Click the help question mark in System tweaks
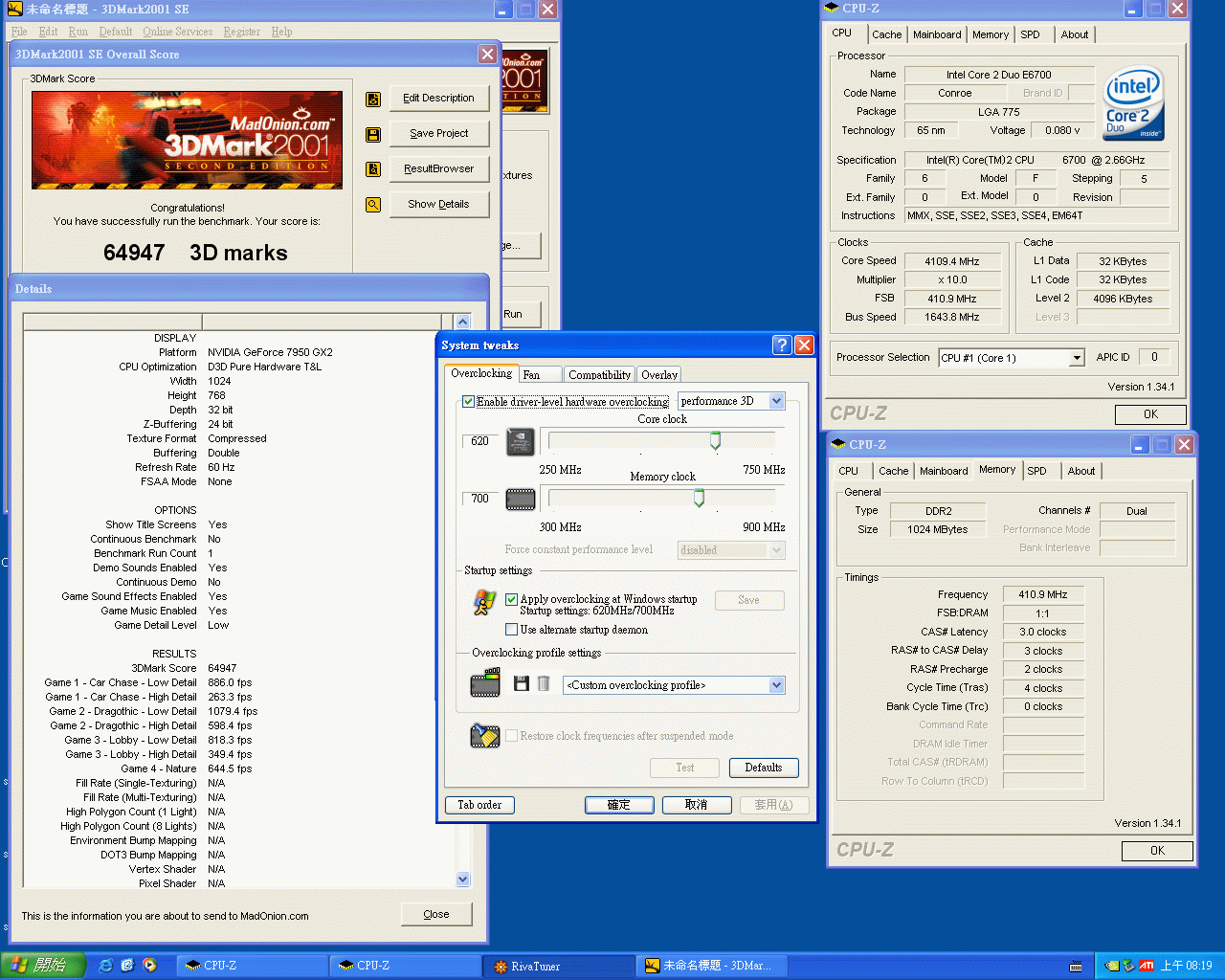 pos(782,345)
